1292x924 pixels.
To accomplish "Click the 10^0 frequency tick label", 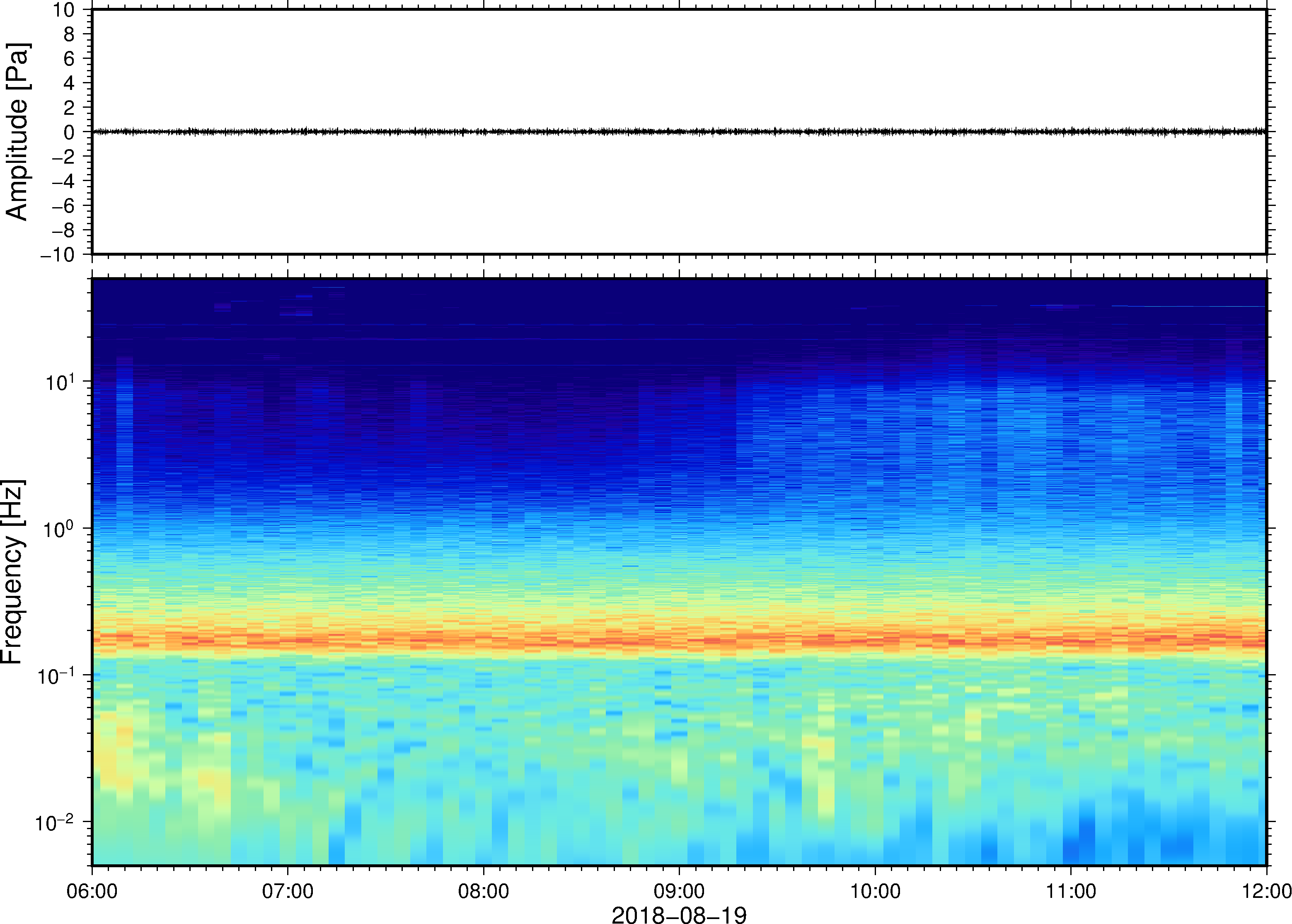I will [59, 529].
